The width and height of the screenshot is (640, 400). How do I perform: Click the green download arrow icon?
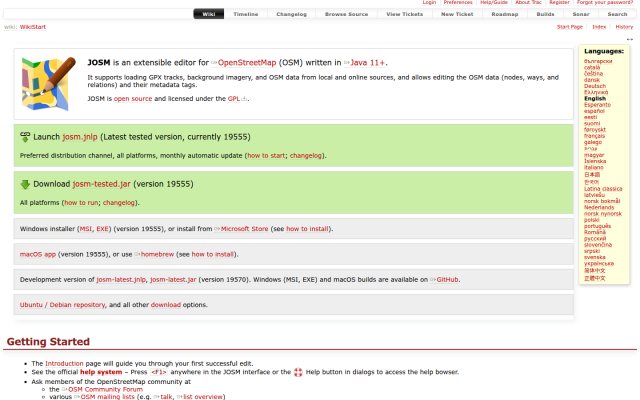pyautogui.click(x=25, y=184)
